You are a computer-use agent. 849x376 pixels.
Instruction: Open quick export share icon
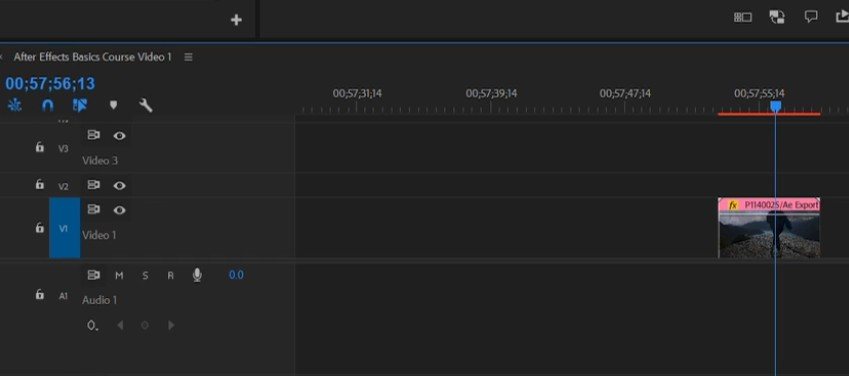coord(842,17)
